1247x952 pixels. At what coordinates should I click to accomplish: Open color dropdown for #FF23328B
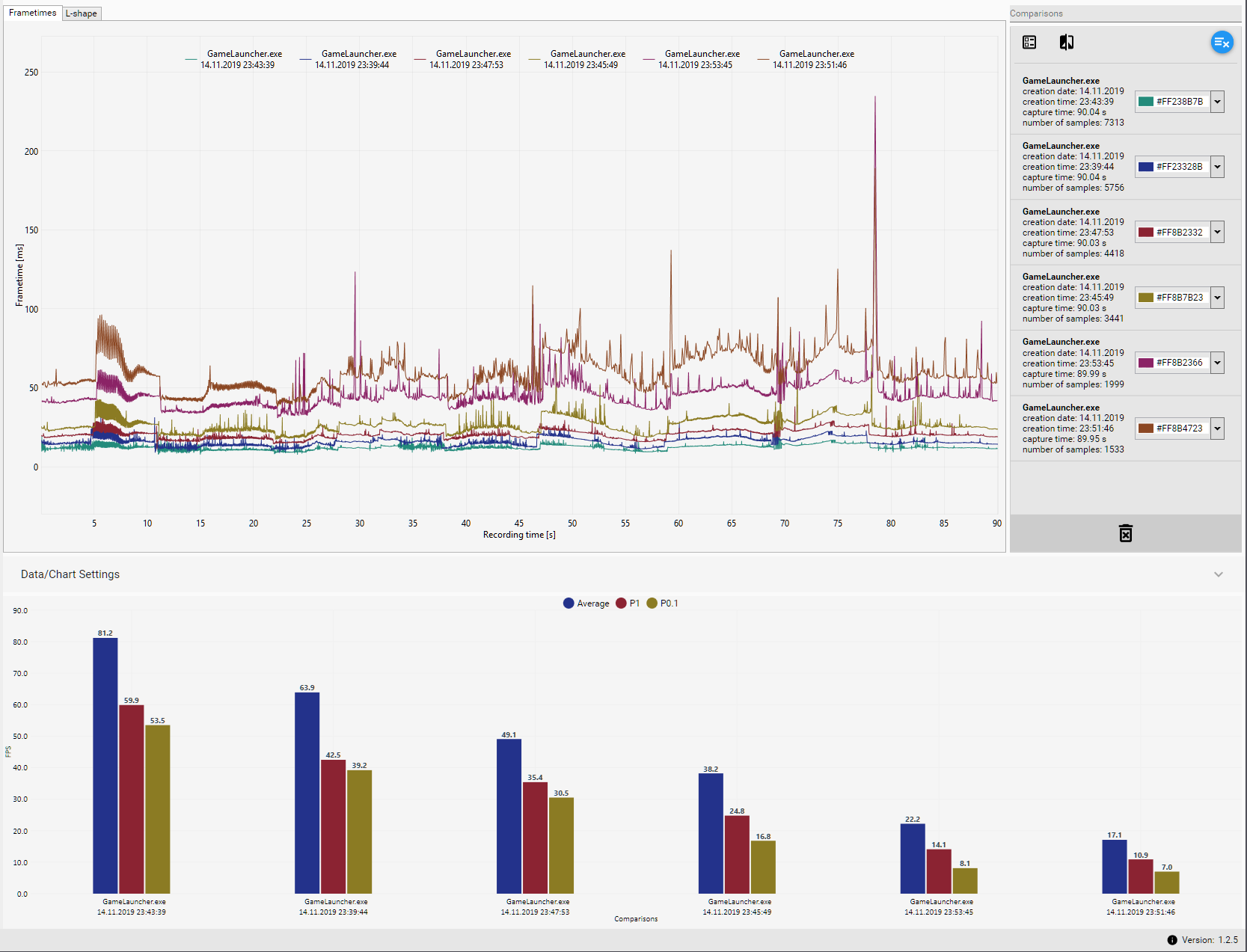click(1218, 167)
